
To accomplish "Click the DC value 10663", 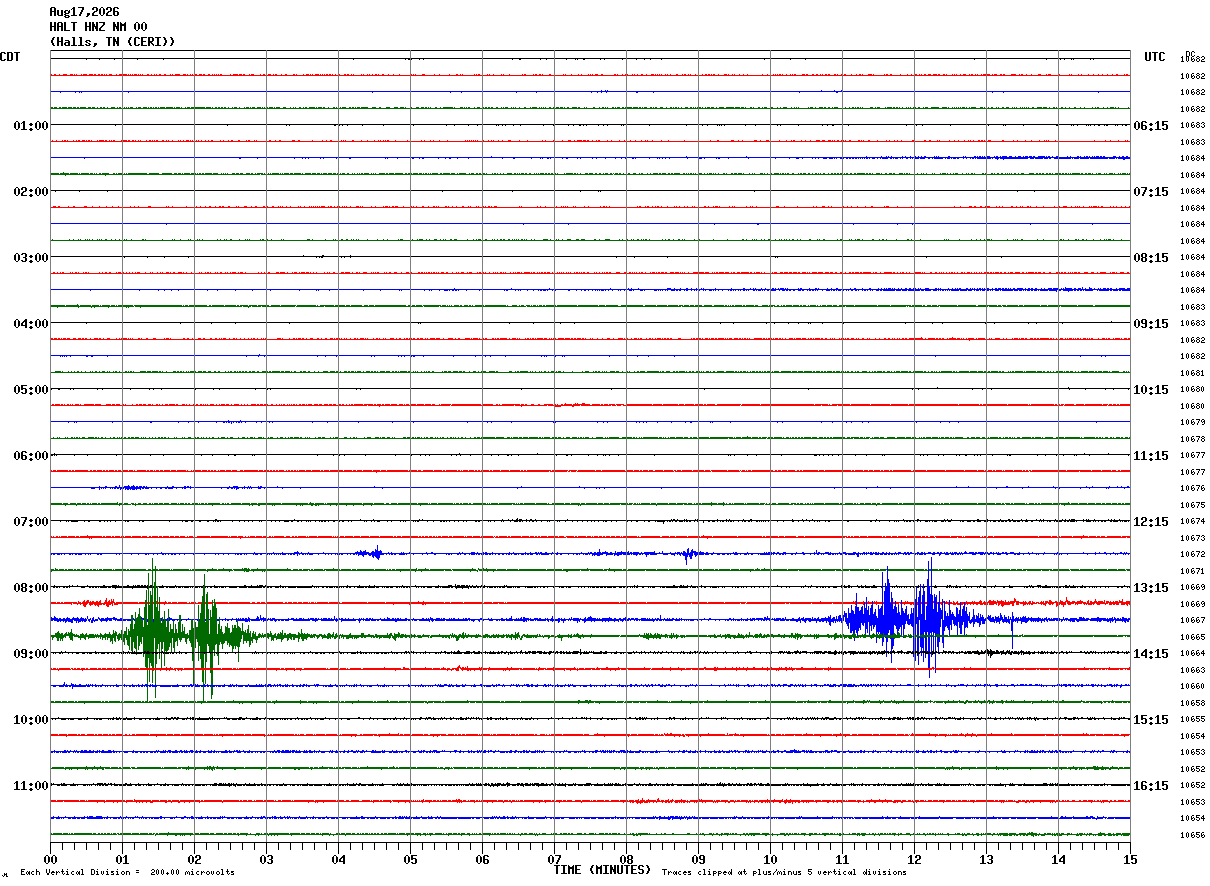I will coord(1192,670).
